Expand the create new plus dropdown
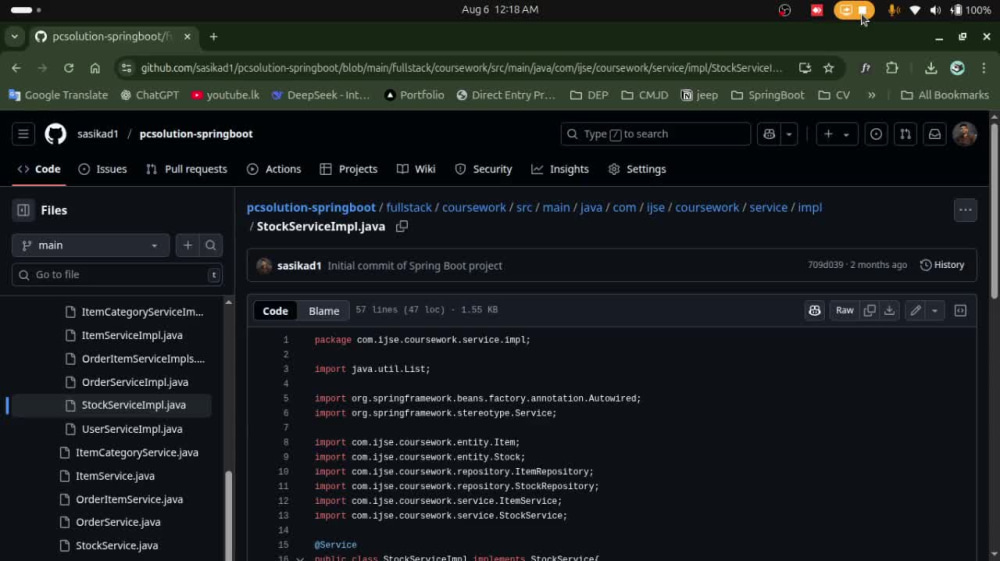 point(837,134)
